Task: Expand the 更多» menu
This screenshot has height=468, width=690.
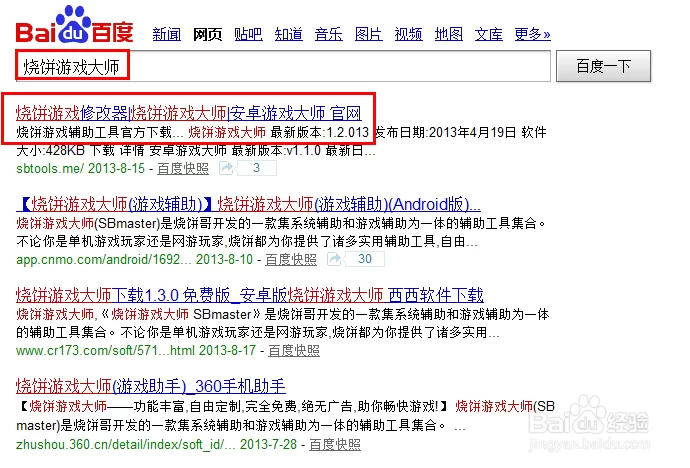Action: (x=532, y=34)
